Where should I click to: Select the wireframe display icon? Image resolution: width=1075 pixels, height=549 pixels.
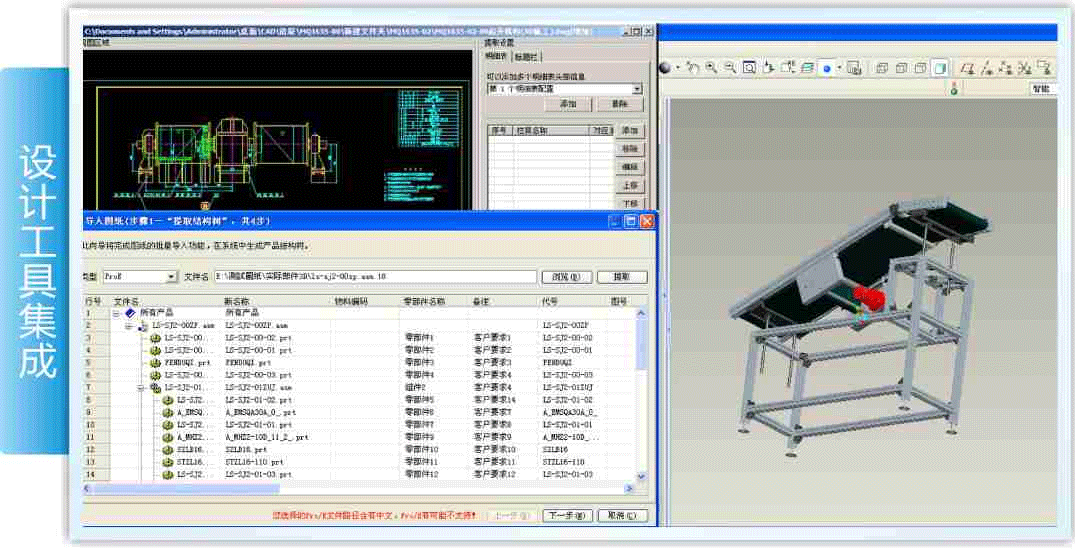click(x=882, y=68)
